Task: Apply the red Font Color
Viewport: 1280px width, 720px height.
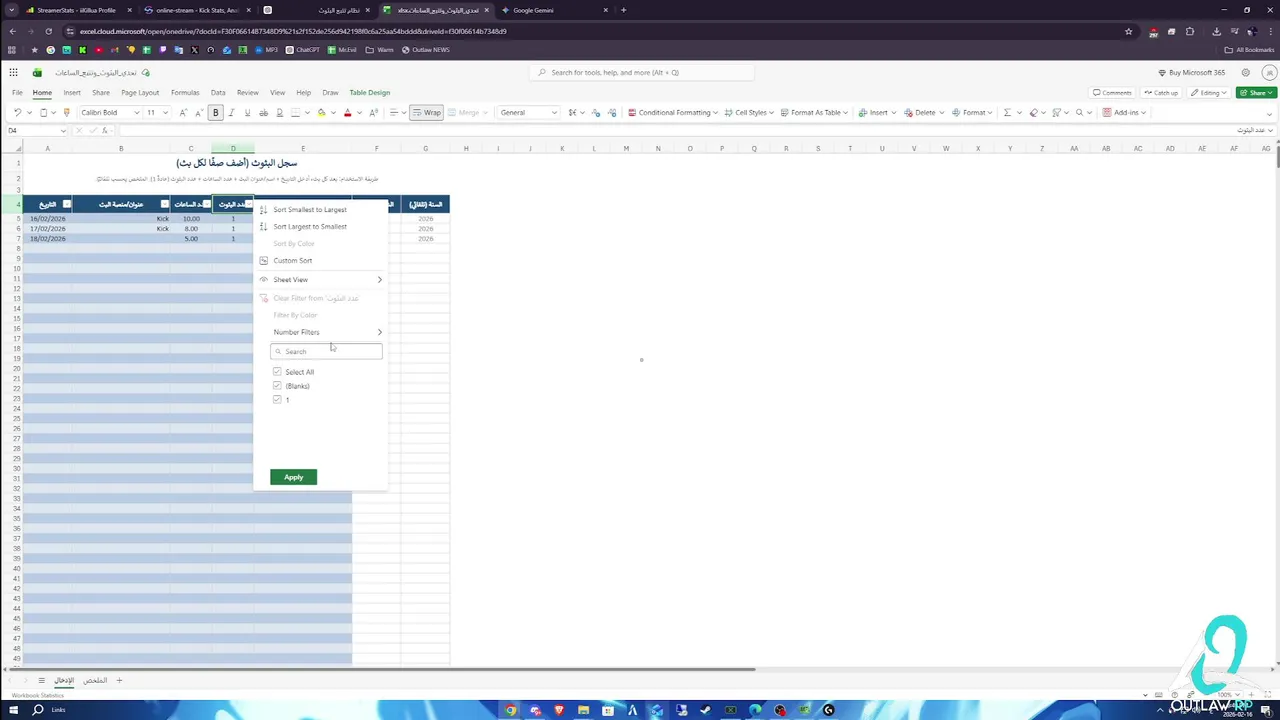Action: pyautogui.click(x=347, y=112)
